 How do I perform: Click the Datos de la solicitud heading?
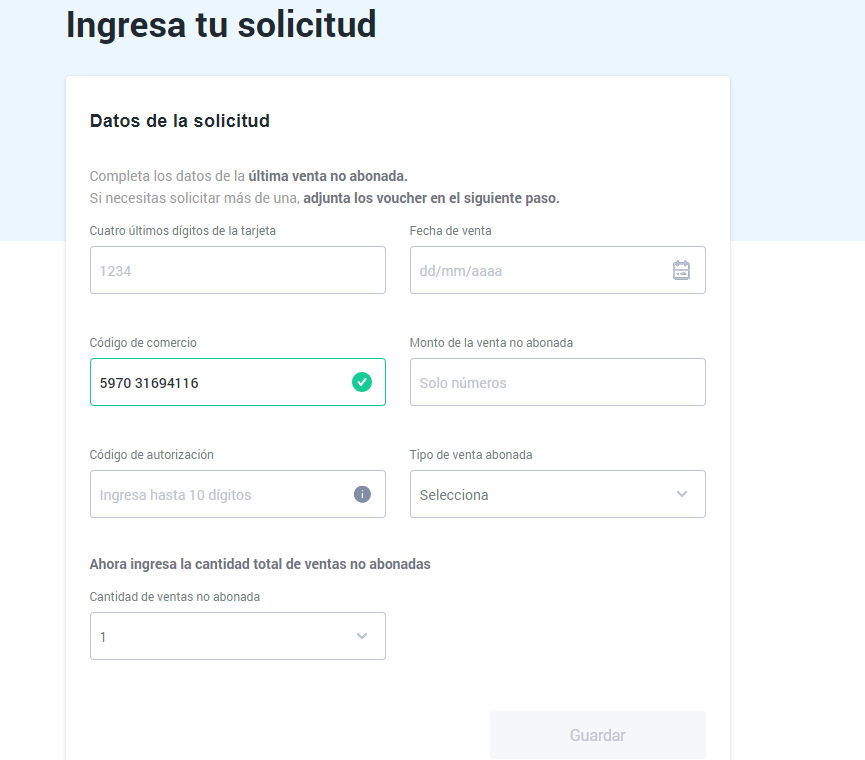pyautogui.click(x=180, y=121)
